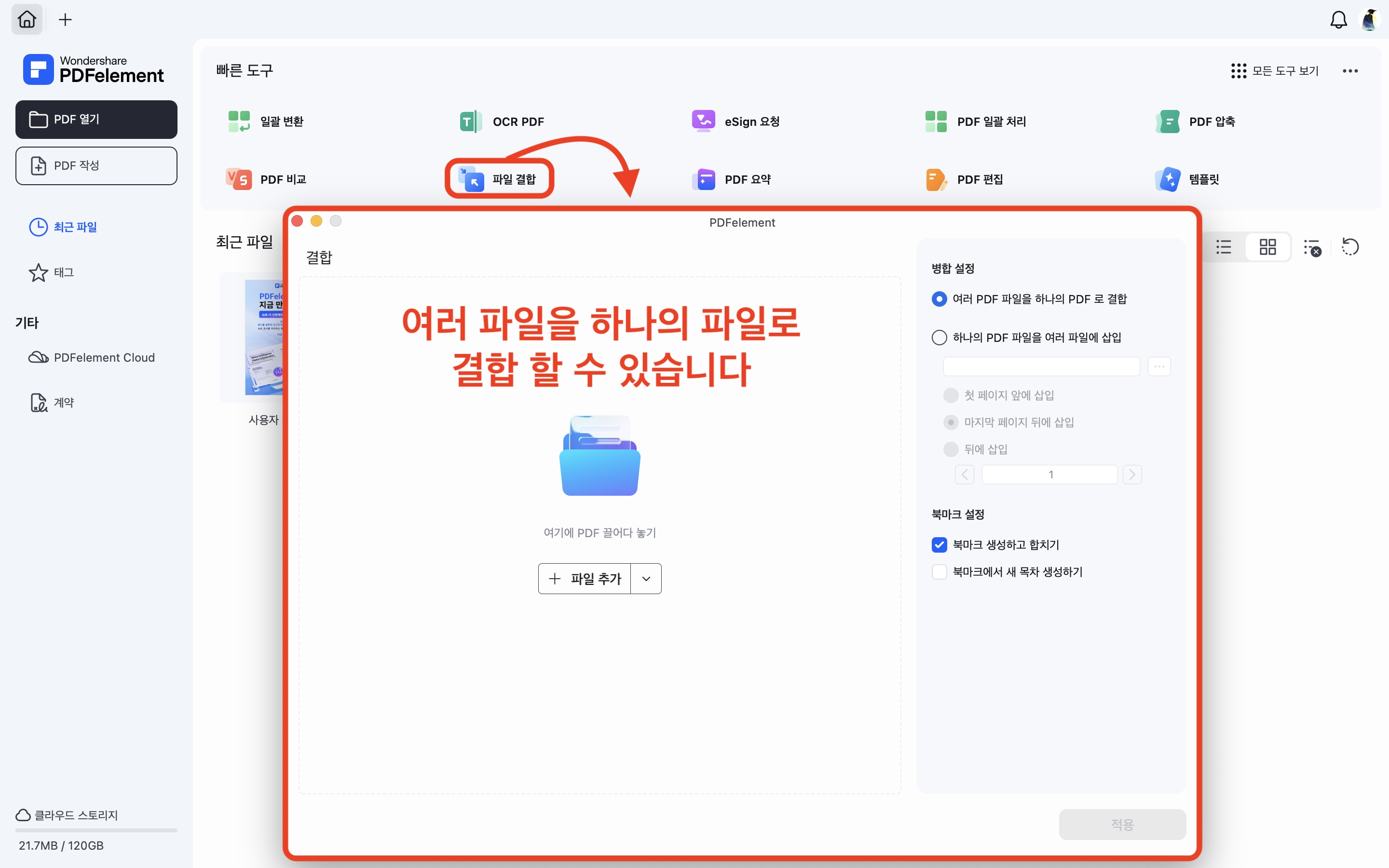Click the Home icon in the tab bar

(x=27, y=19)
